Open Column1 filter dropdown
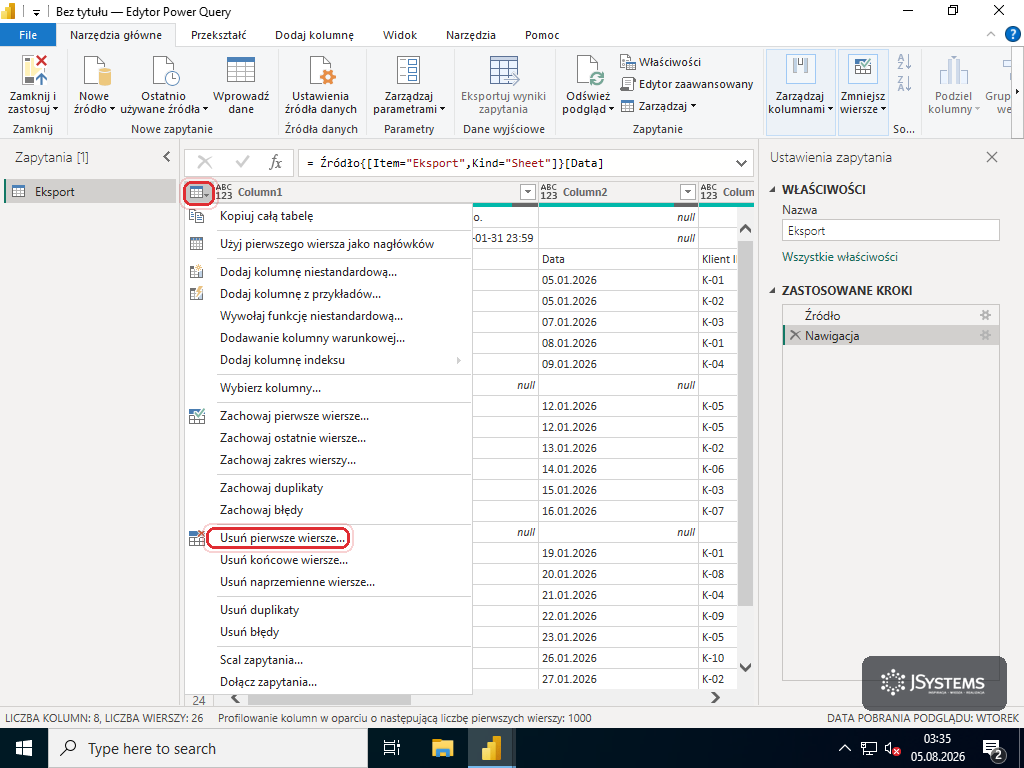 [528, 192]
